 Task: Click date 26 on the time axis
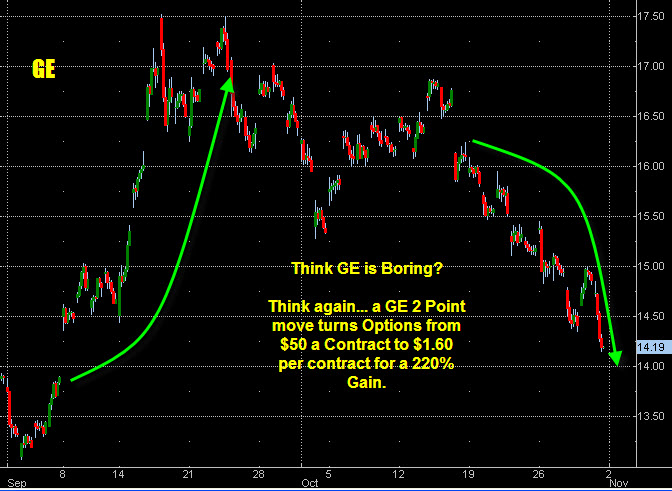point(540,471)
